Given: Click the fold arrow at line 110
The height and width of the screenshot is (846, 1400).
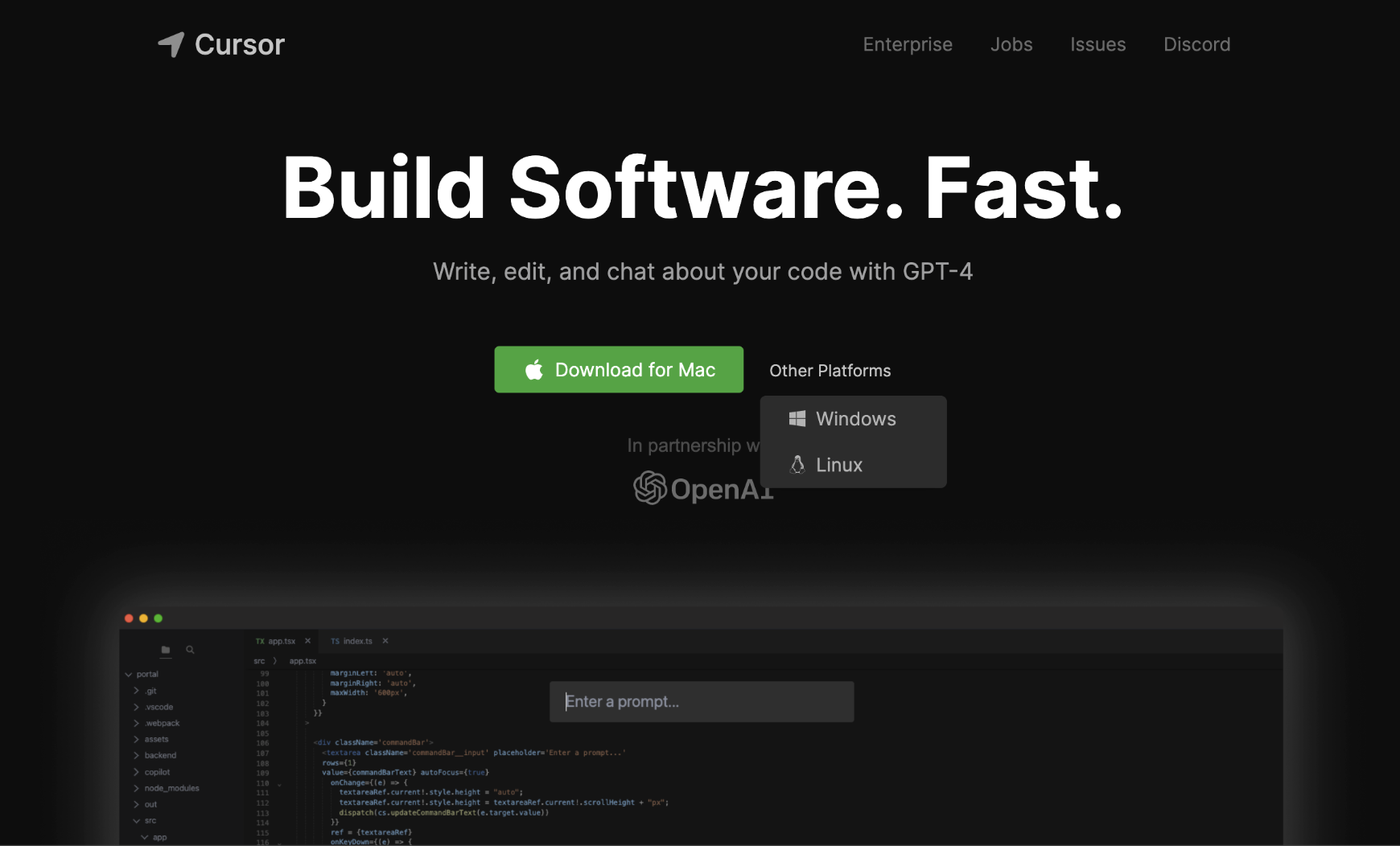Looking at the screenshot, I should [x=279, y=784].
